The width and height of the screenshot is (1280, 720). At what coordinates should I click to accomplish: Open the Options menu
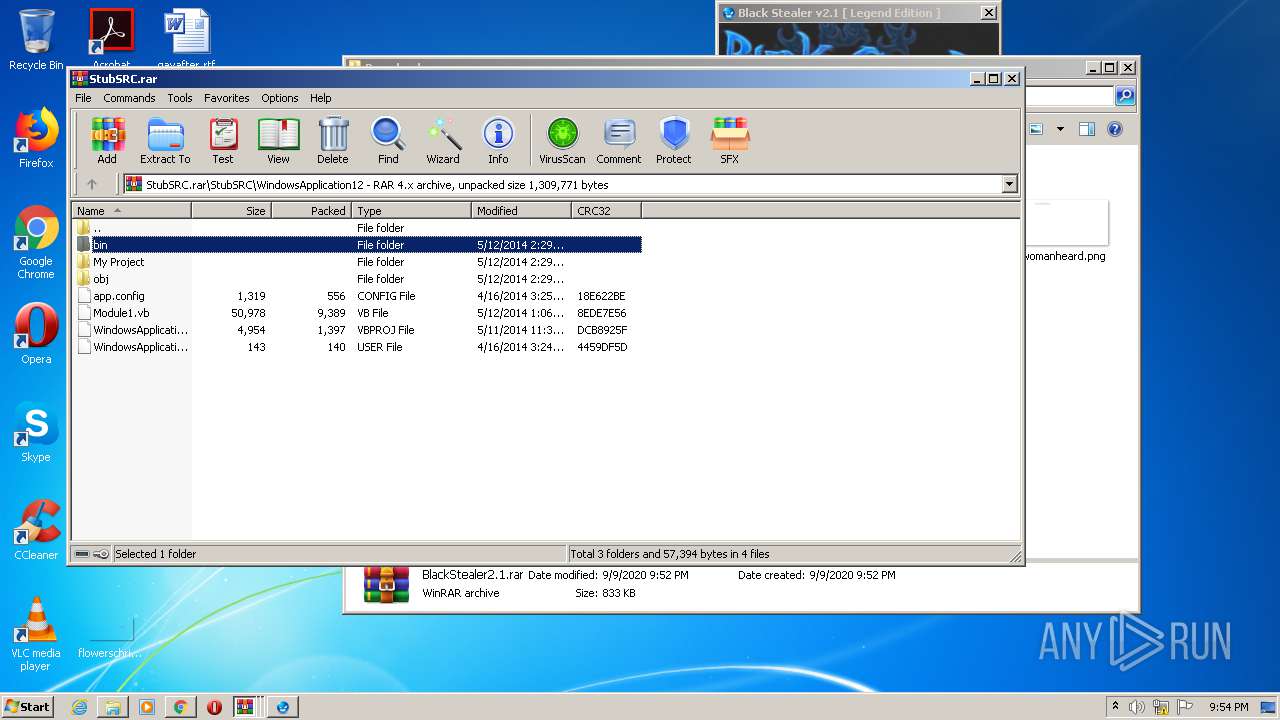(280, 98)
